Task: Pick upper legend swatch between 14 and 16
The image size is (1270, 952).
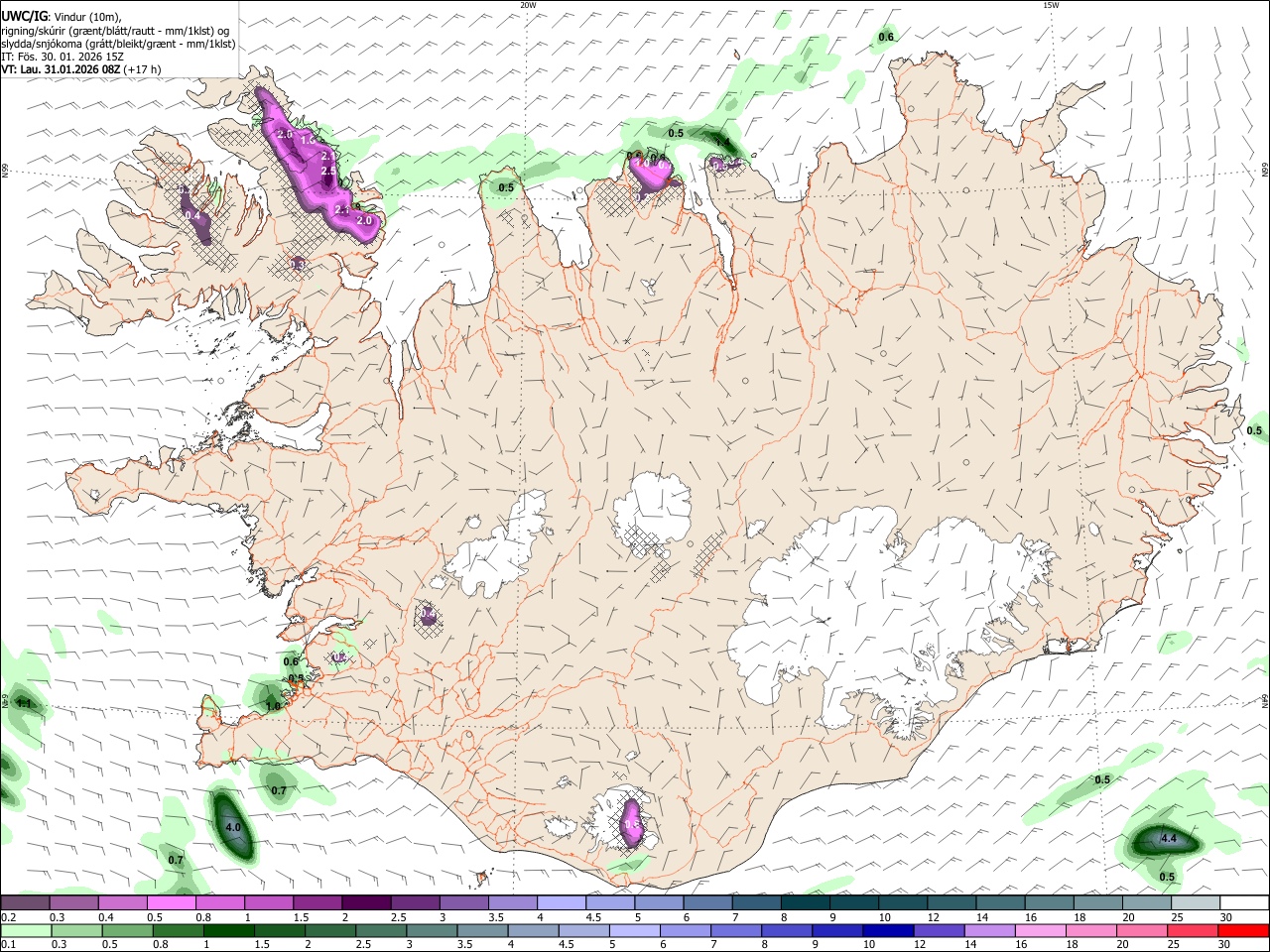Action: pyautogui.click(x=1001, y=902)
